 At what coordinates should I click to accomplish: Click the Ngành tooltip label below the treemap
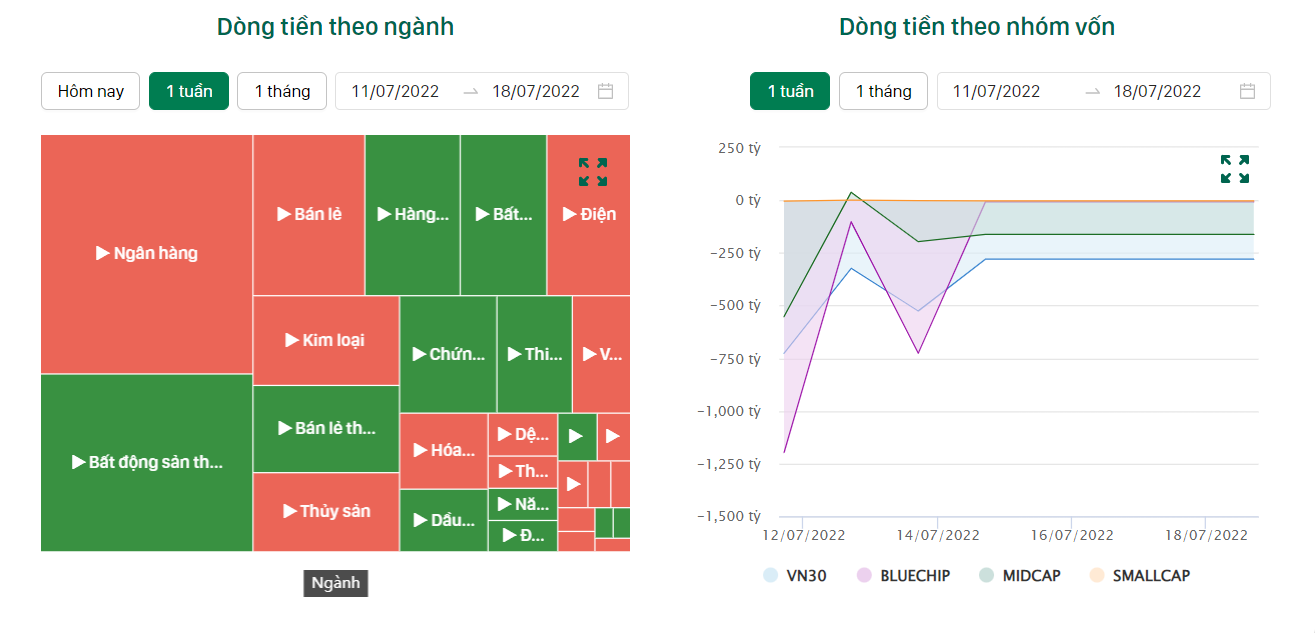pyautogui.click(x=336, y=583)
